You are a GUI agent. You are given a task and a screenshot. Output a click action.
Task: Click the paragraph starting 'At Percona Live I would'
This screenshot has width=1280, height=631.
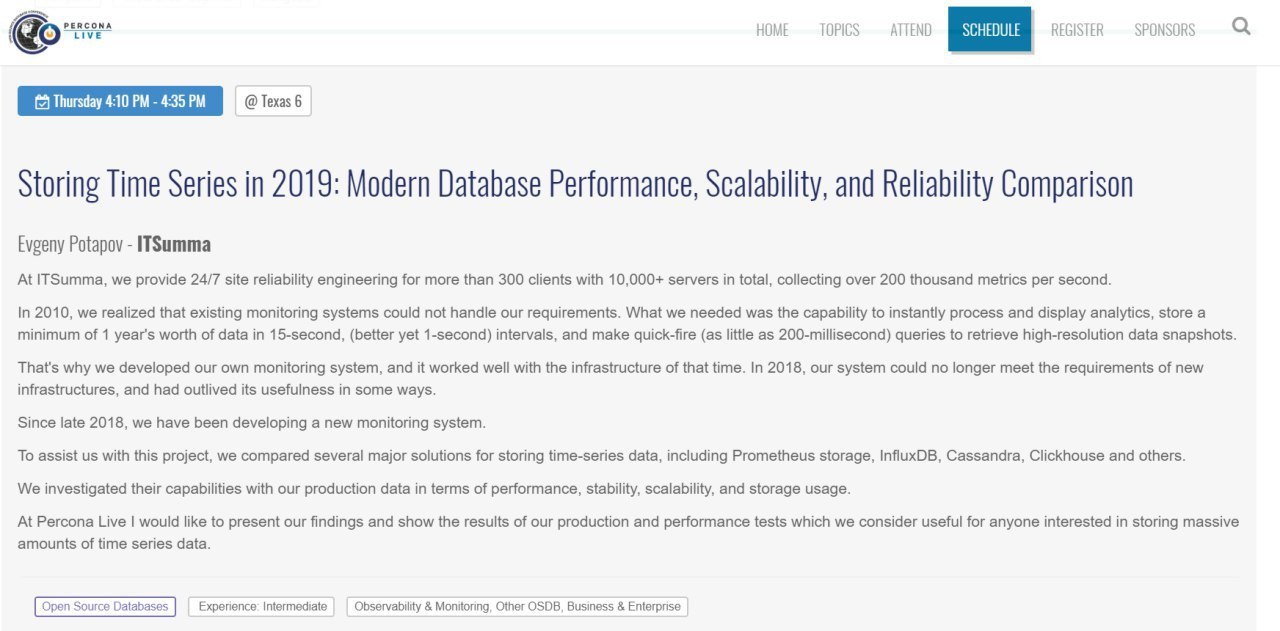628,533
